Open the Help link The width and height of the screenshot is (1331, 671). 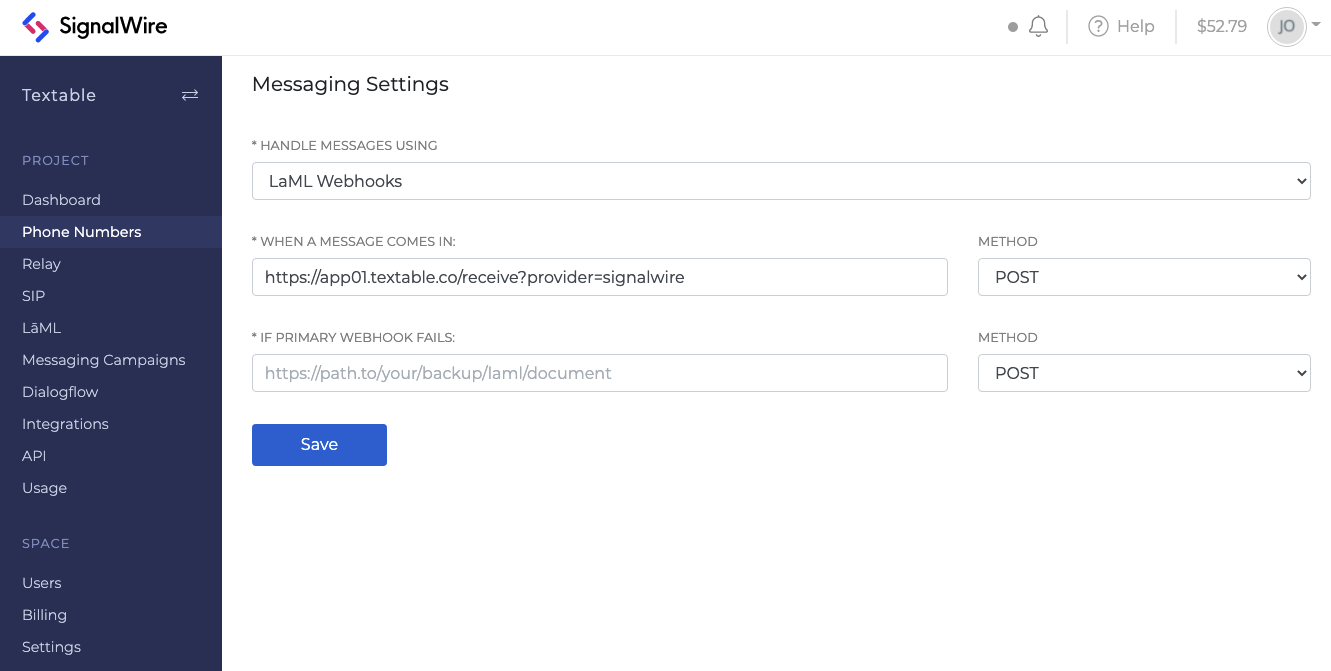[1135, 26]
